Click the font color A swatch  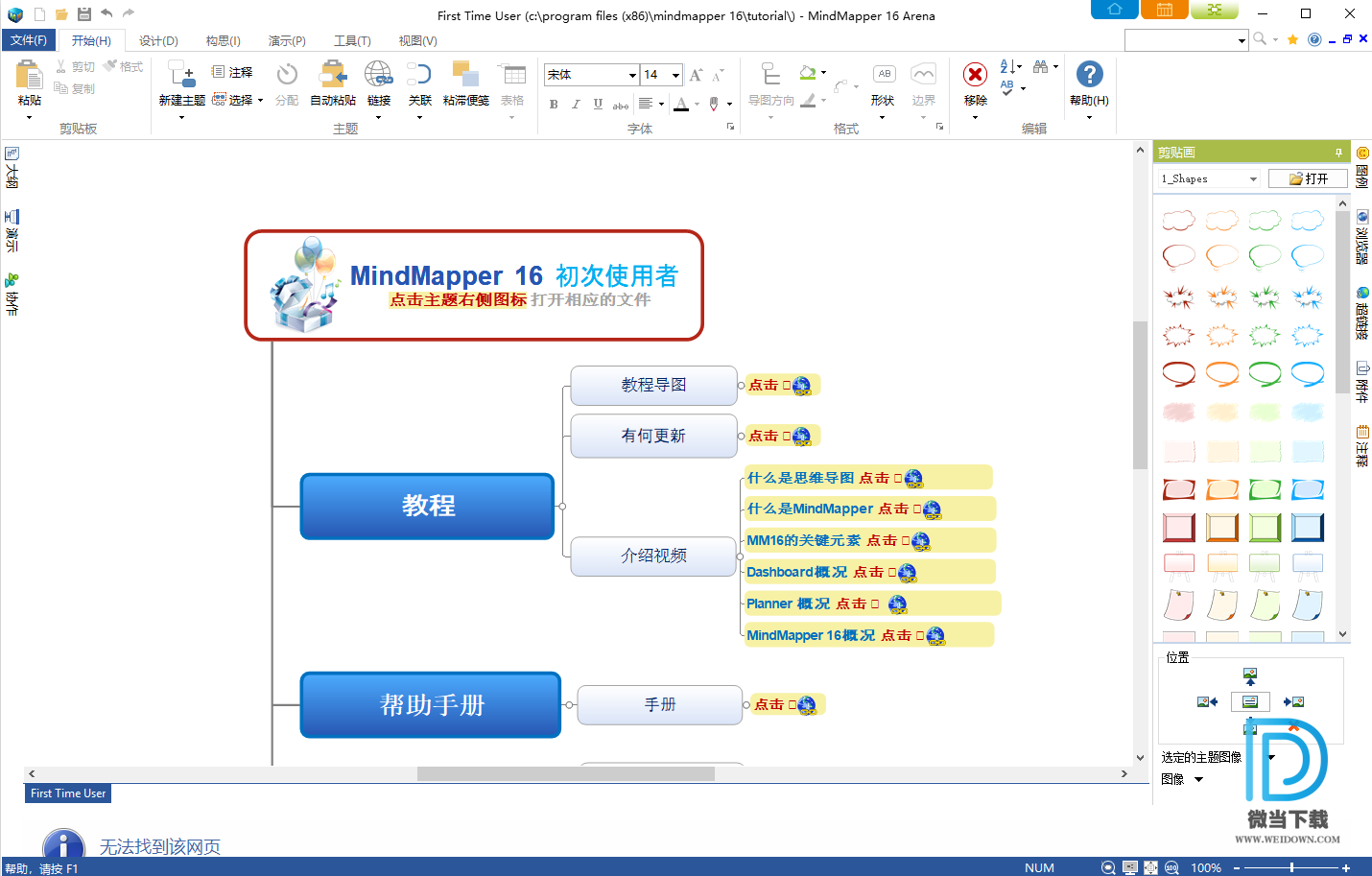pyautogui.click(x=681, y=104)
